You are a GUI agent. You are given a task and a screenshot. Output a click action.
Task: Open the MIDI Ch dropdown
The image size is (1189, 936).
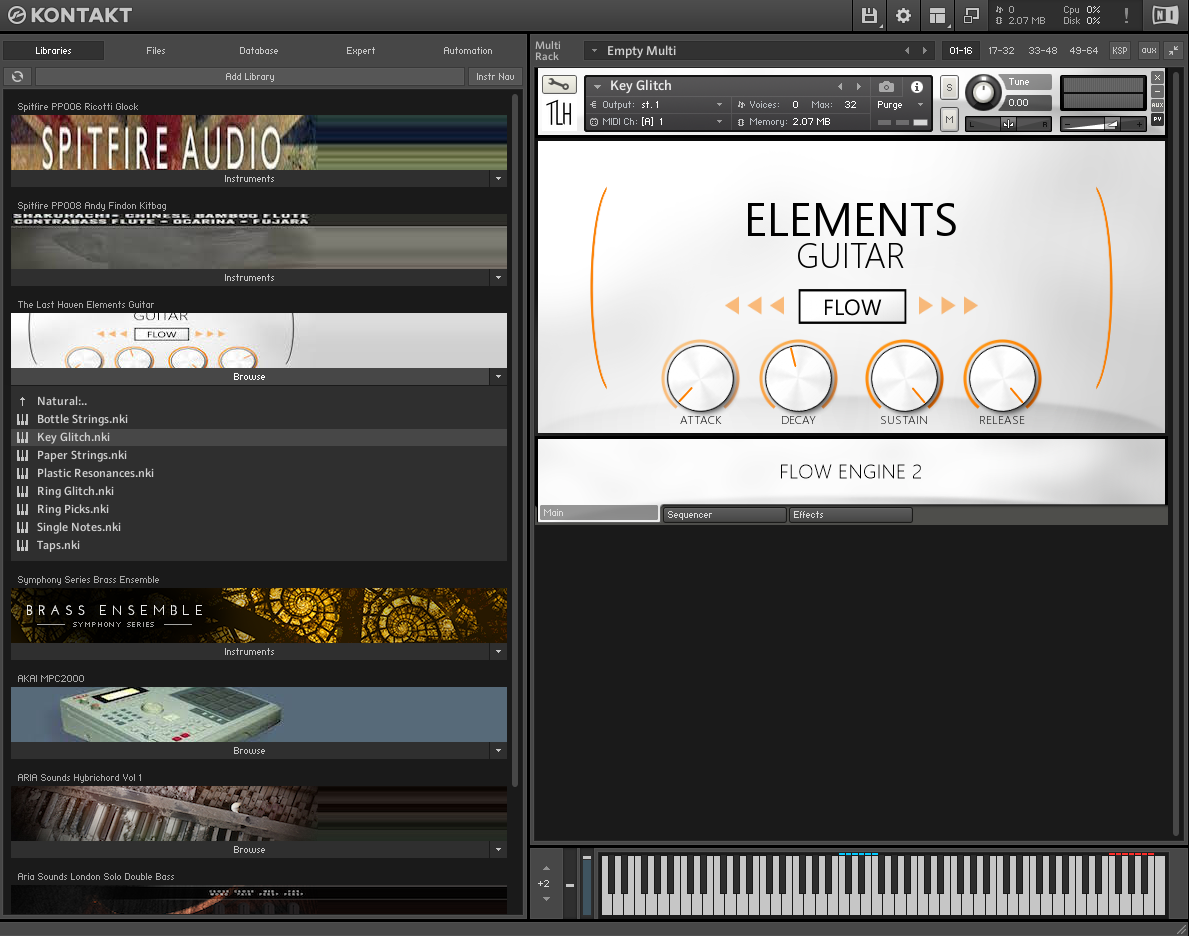tap(719, 122)
